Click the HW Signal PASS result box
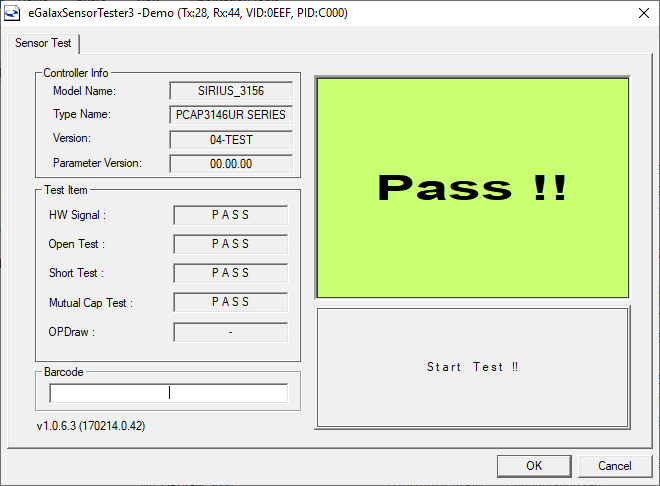The width and height of the screenshot is (660, 486). [x=230, y=215]
